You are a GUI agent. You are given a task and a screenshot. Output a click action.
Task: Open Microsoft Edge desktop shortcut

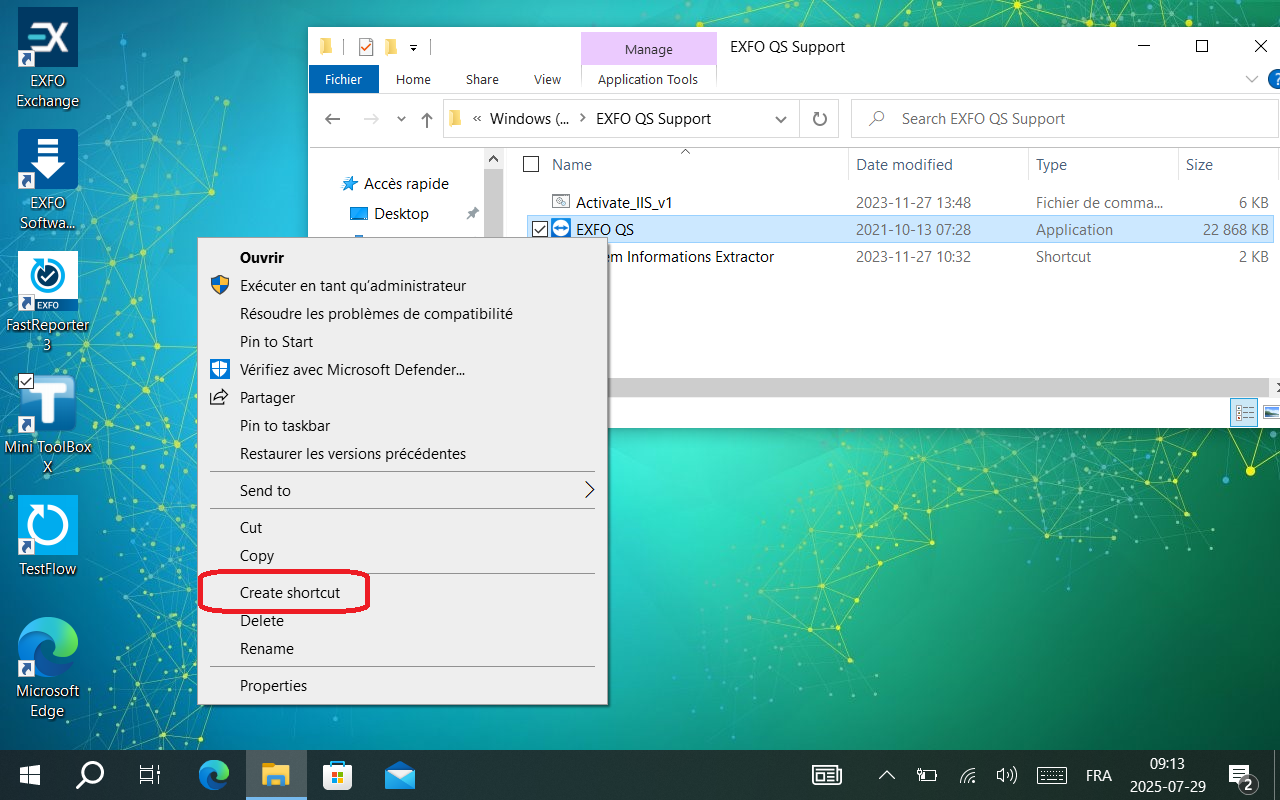point(47,668)
